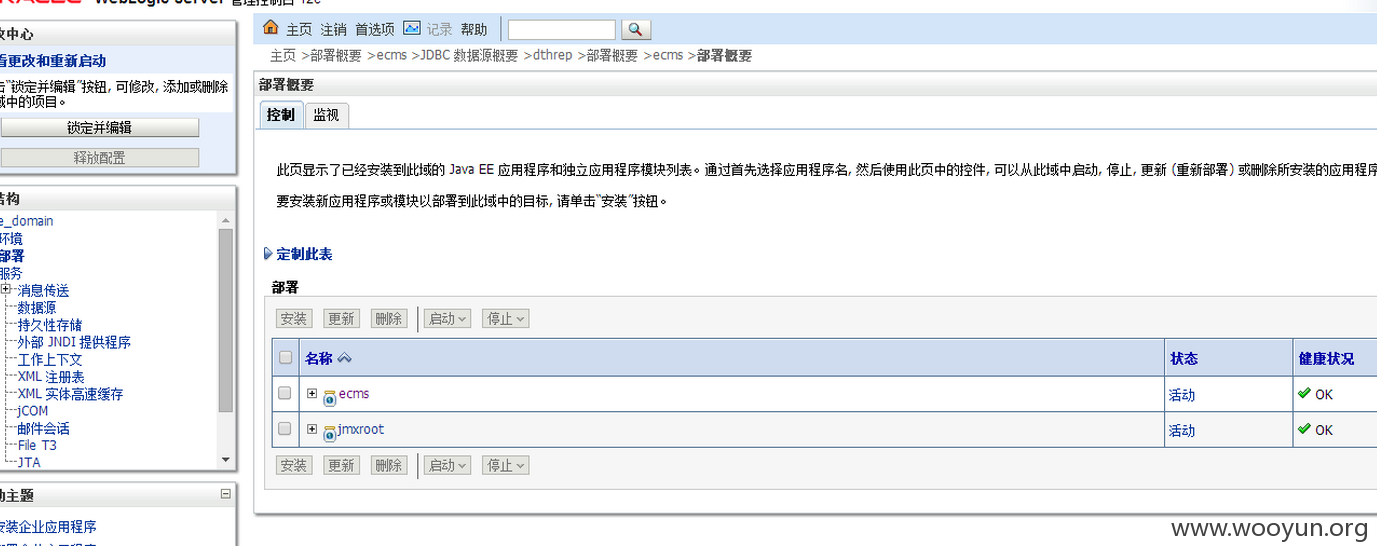Select File T3 in the tree

pos(37,445)
